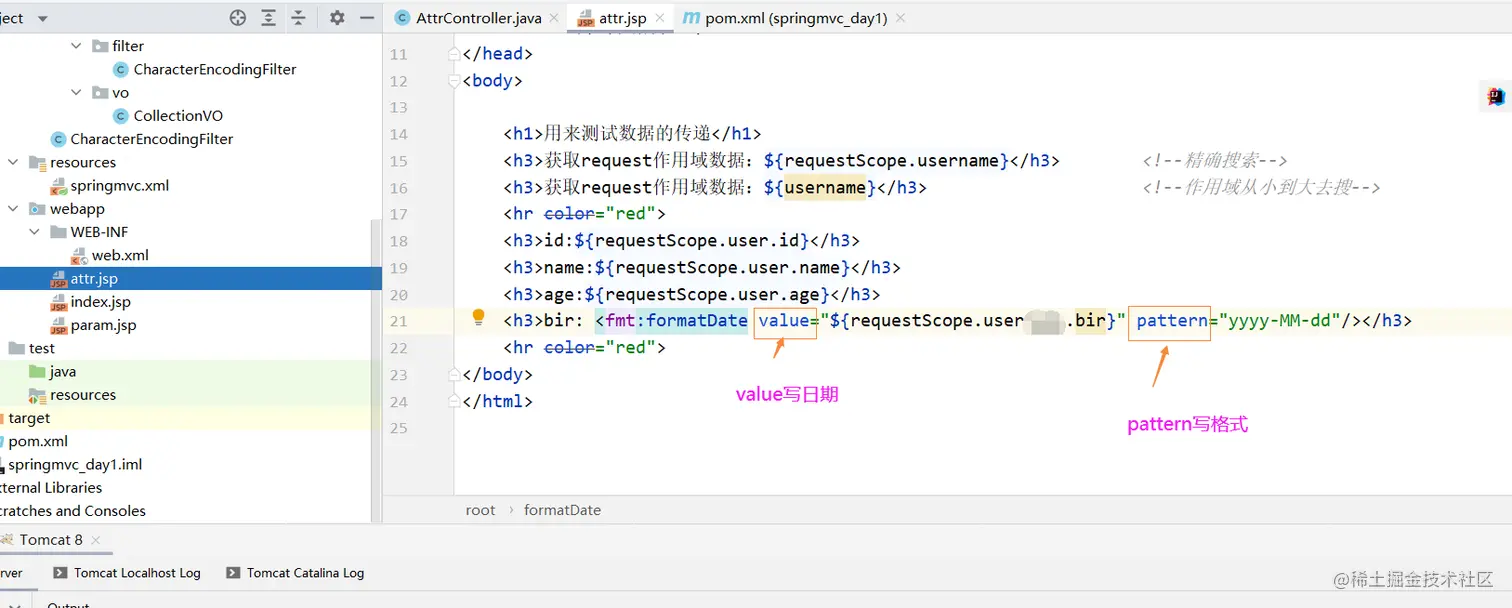
Task: Click the Expand All icon in project toolbar
Action: coord(268,18)
